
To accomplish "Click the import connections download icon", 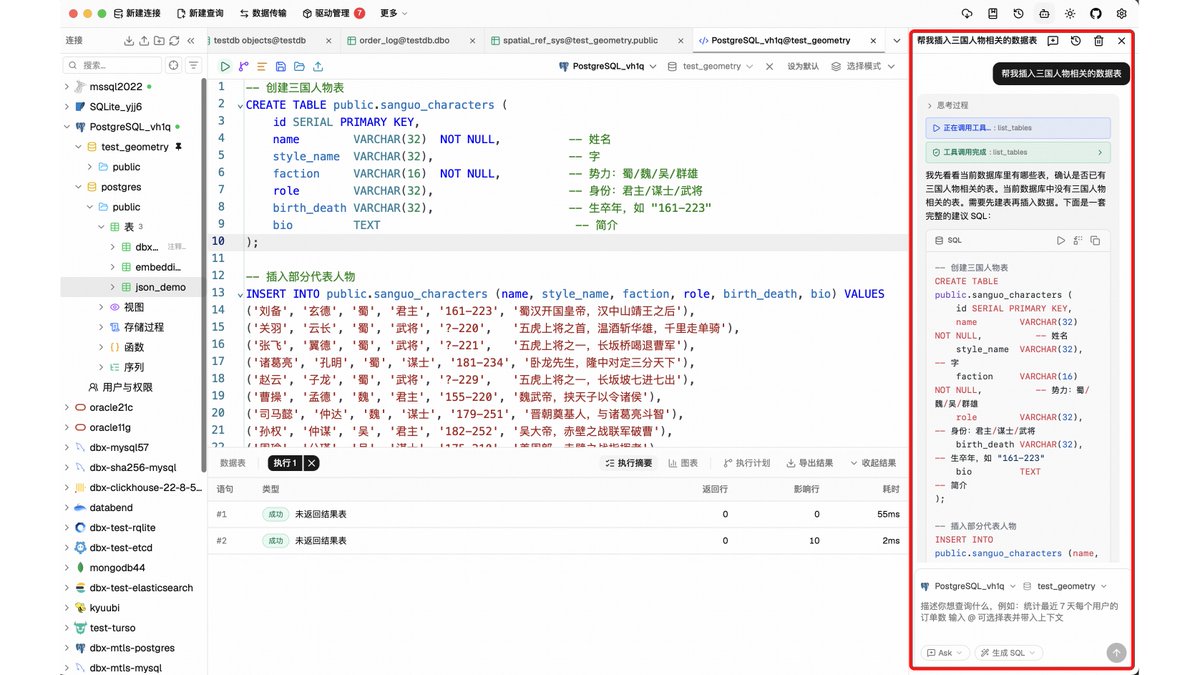I will tap(128, 40).
